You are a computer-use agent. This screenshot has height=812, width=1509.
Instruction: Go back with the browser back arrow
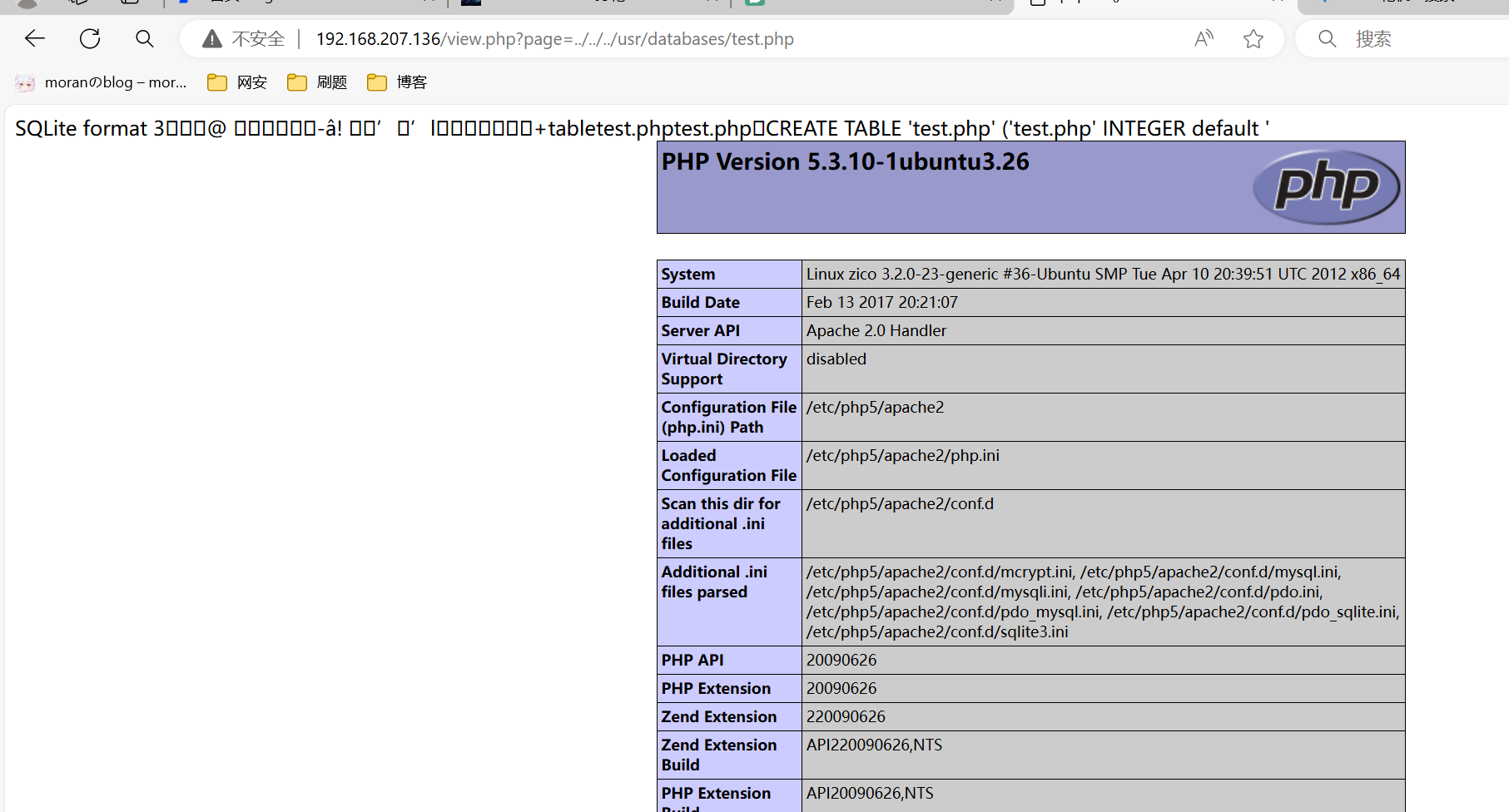click(34, 38)
